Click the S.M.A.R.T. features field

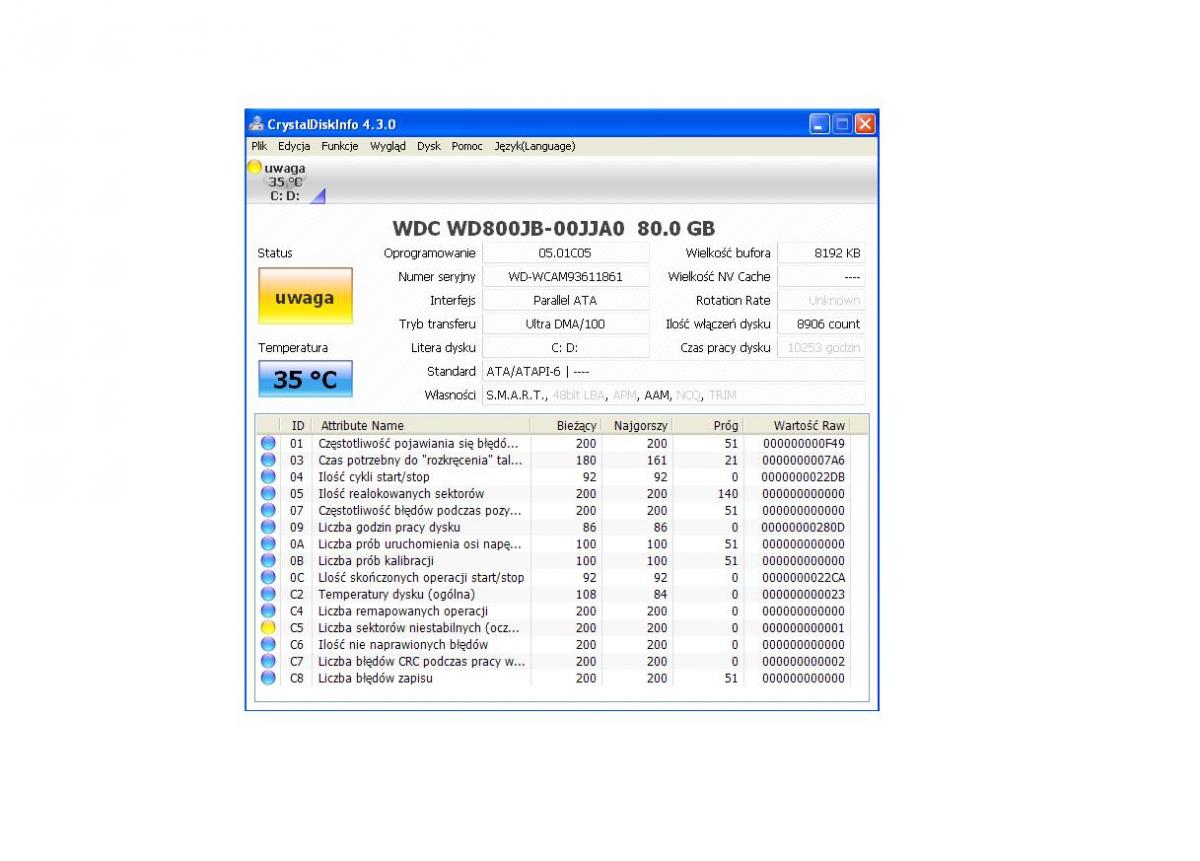click(x=673, y=395)
